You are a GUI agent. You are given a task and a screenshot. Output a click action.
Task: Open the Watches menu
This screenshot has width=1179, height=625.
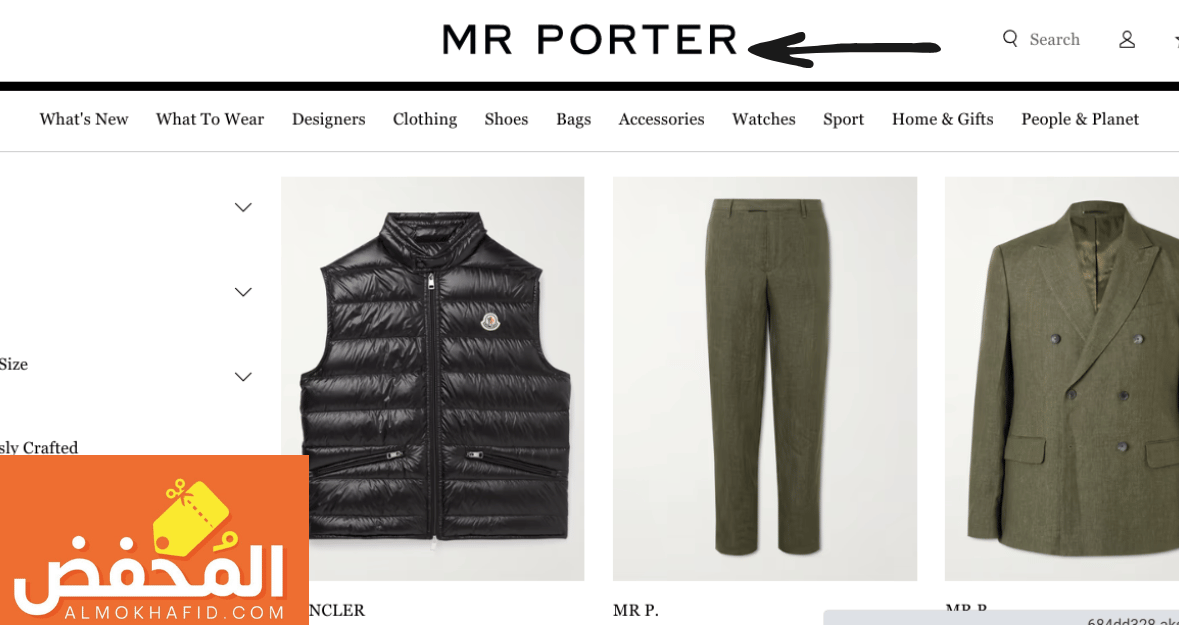pyautogui.click(x=764, y=119)
